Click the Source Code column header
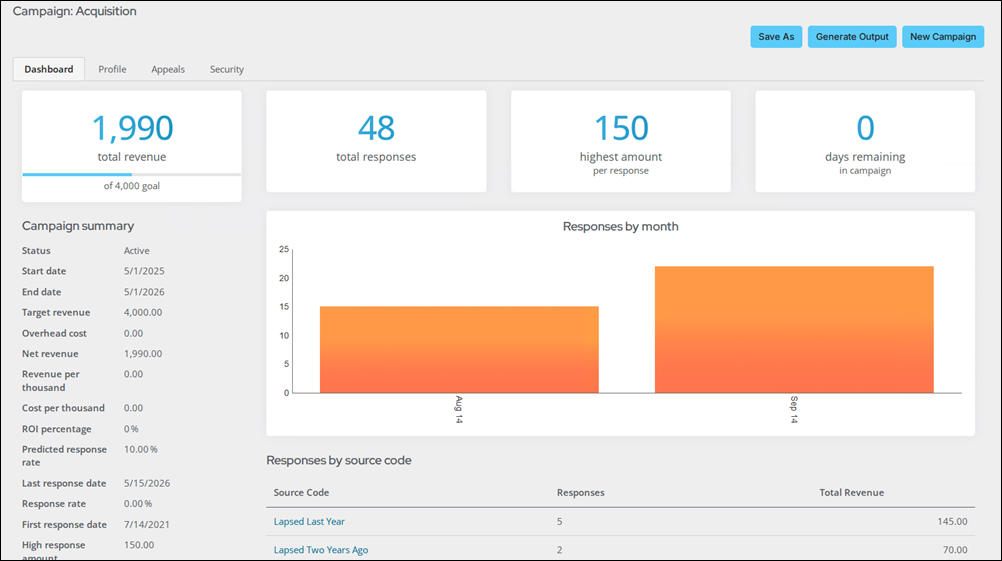 tap(301, 493)
